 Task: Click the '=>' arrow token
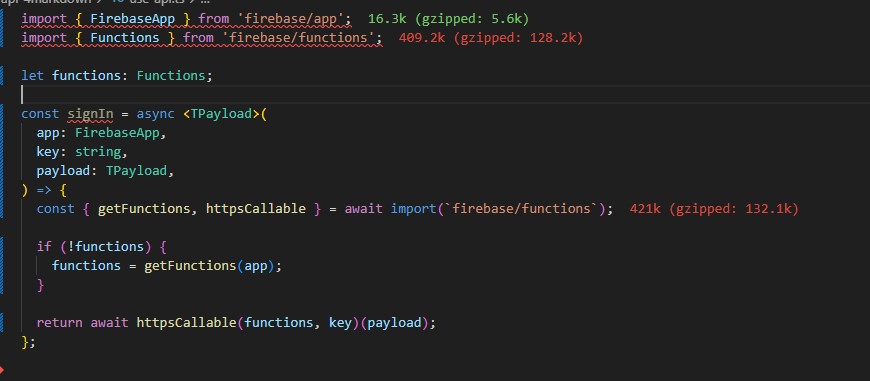(x=44, y=190)
